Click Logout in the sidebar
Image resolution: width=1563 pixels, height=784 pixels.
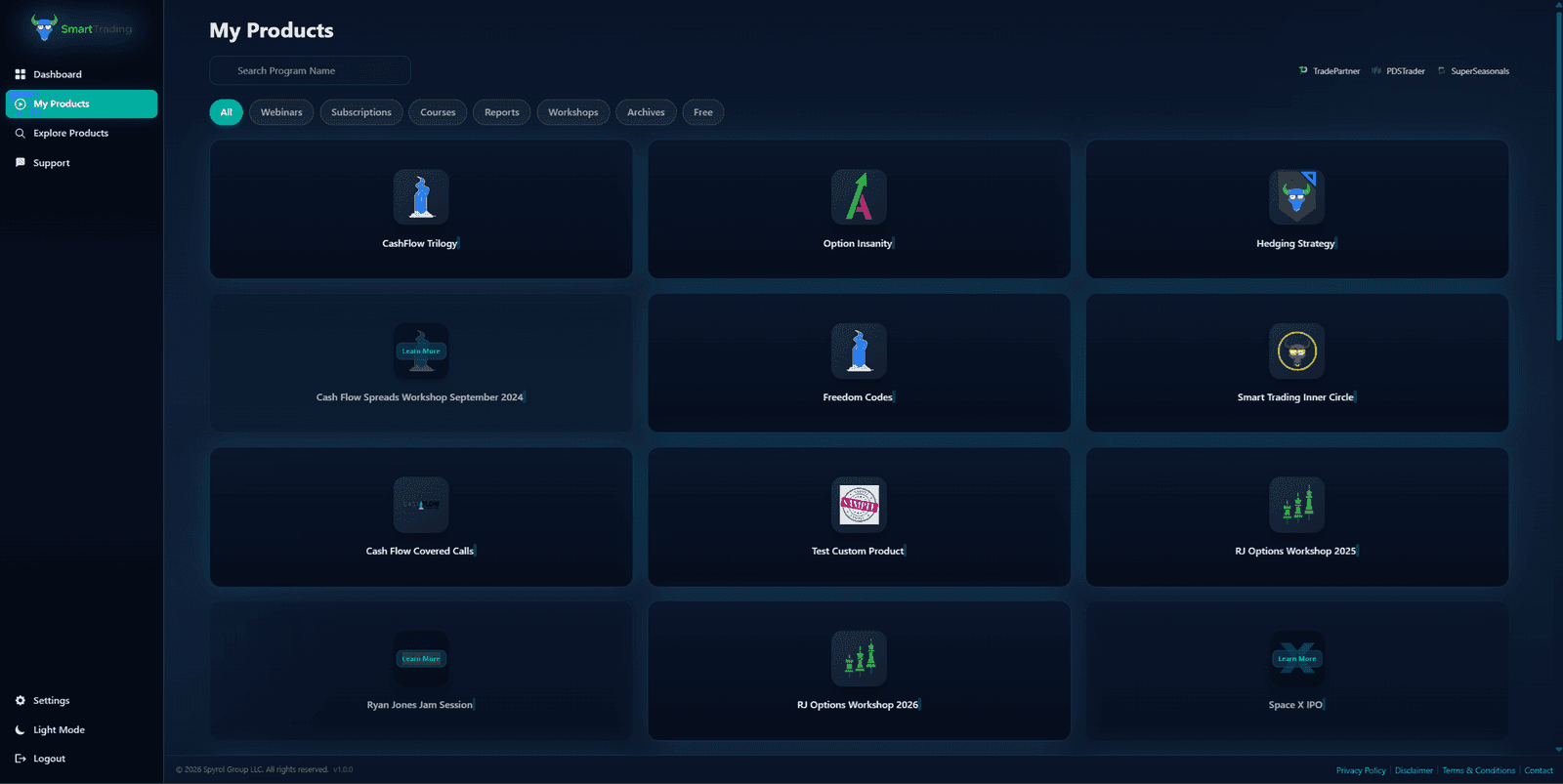81,759
